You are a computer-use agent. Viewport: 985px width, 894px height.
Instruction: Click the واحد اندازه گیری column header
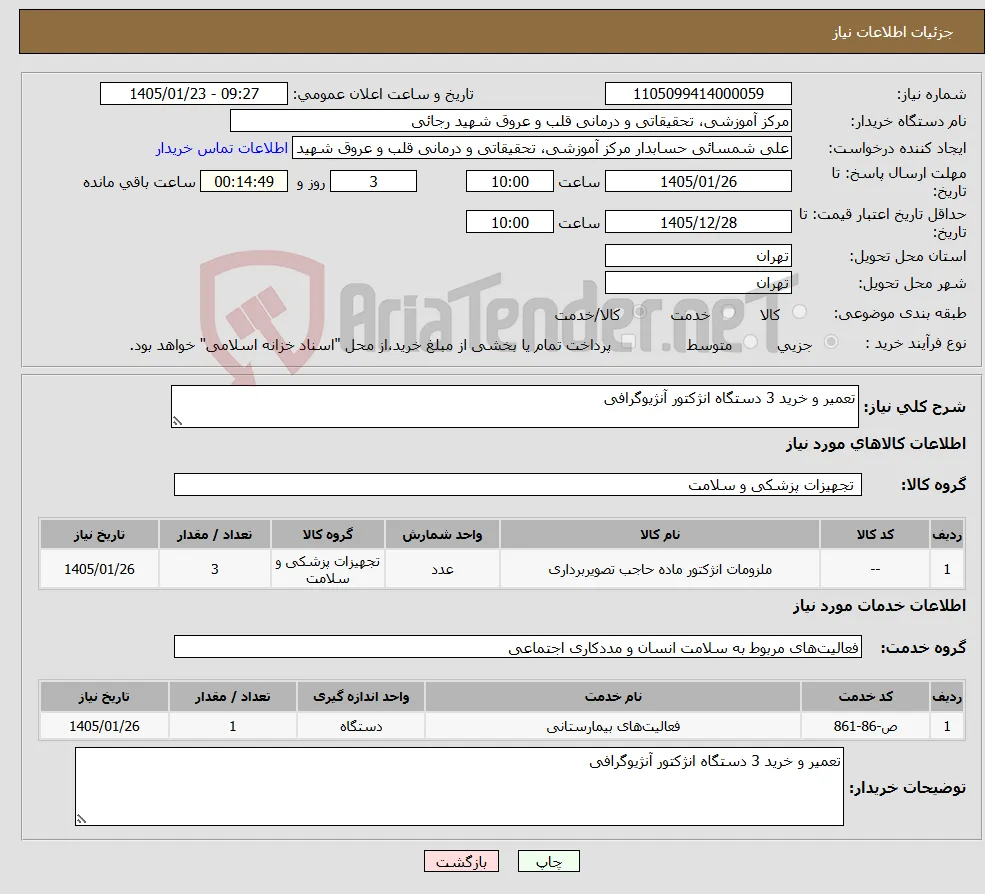click(x=361, y=697)
